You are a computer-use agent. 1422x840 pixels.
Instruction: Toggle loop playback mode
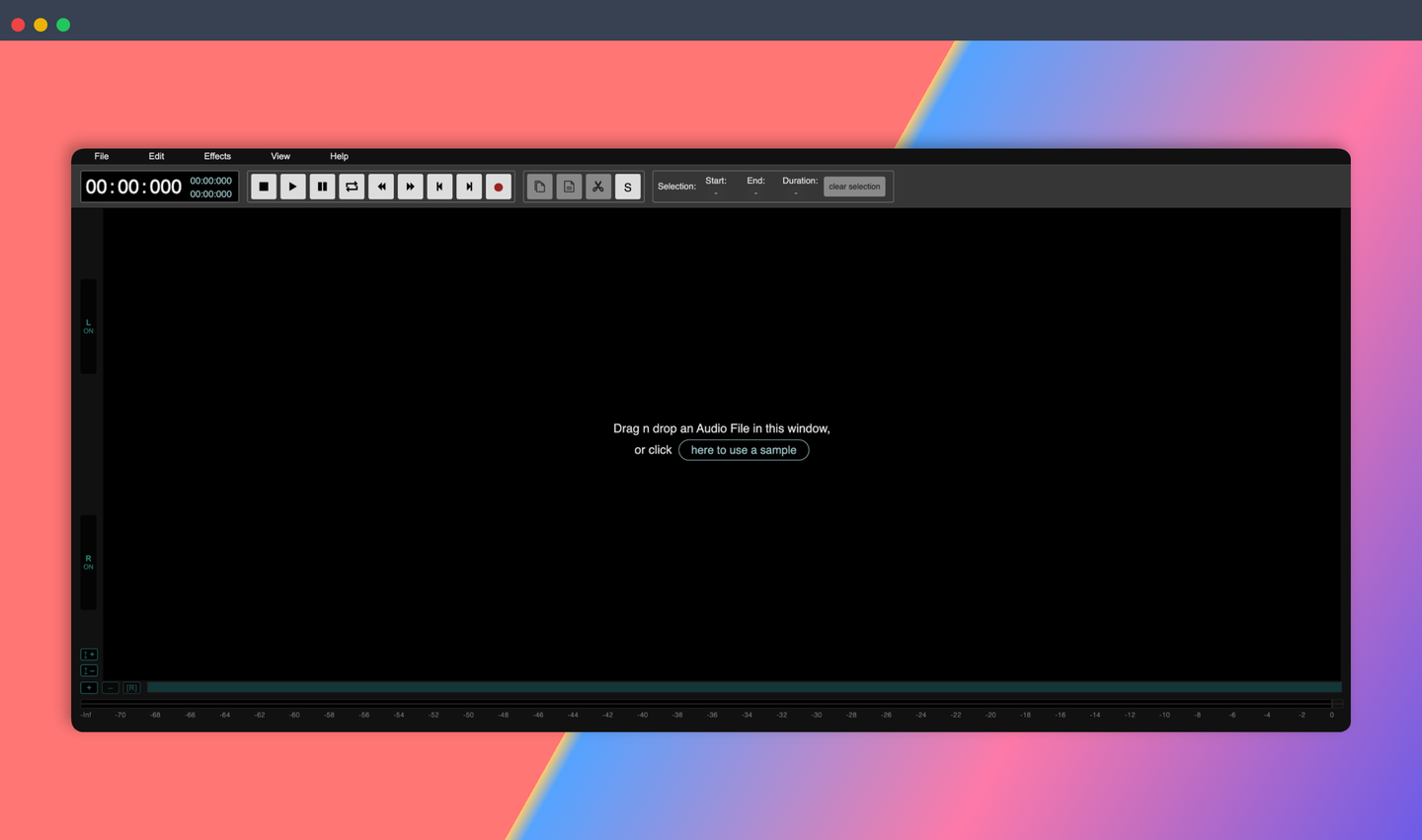352,186
